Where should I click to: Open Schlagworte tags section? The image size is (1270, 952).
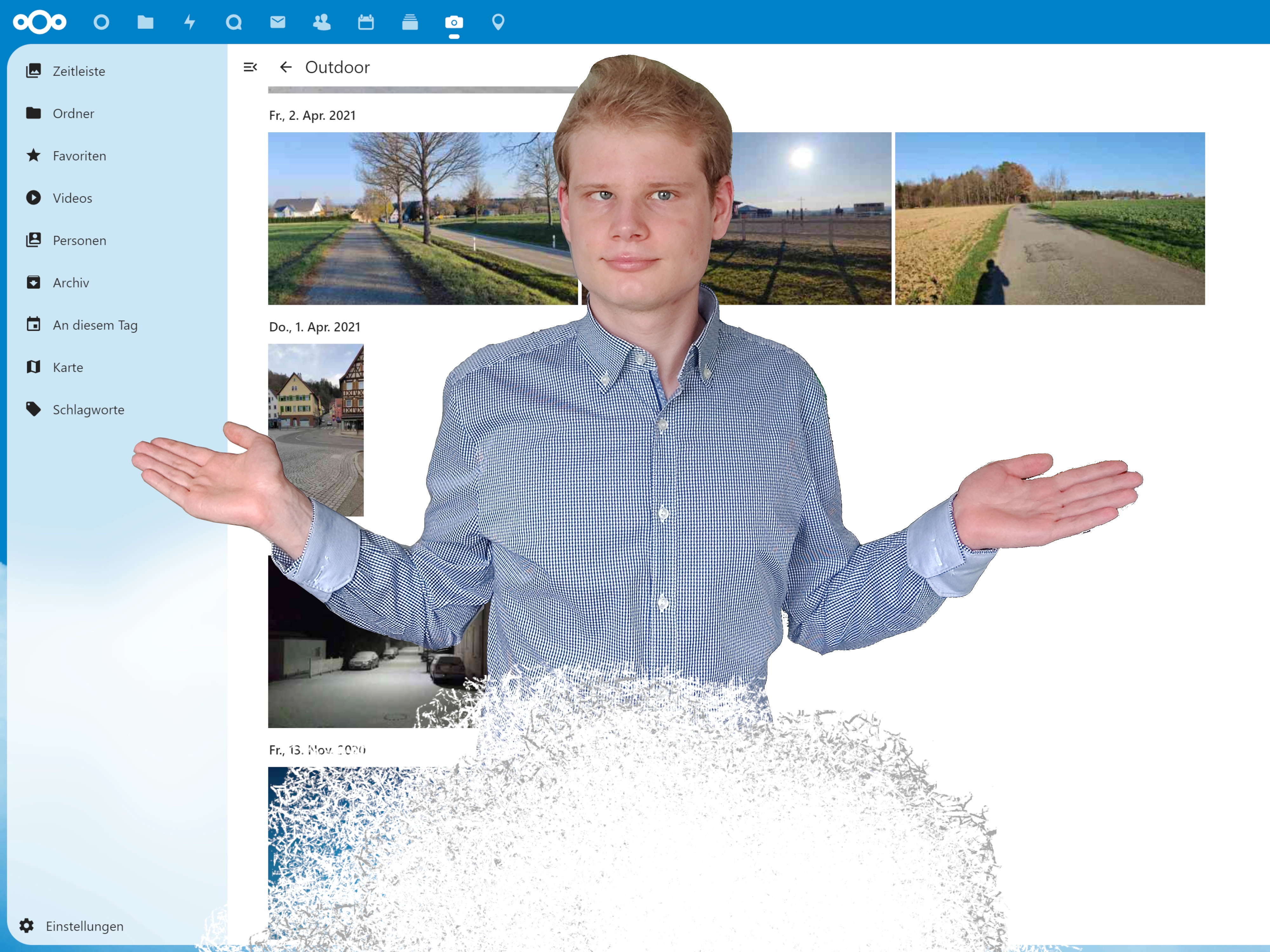point(88,410)
